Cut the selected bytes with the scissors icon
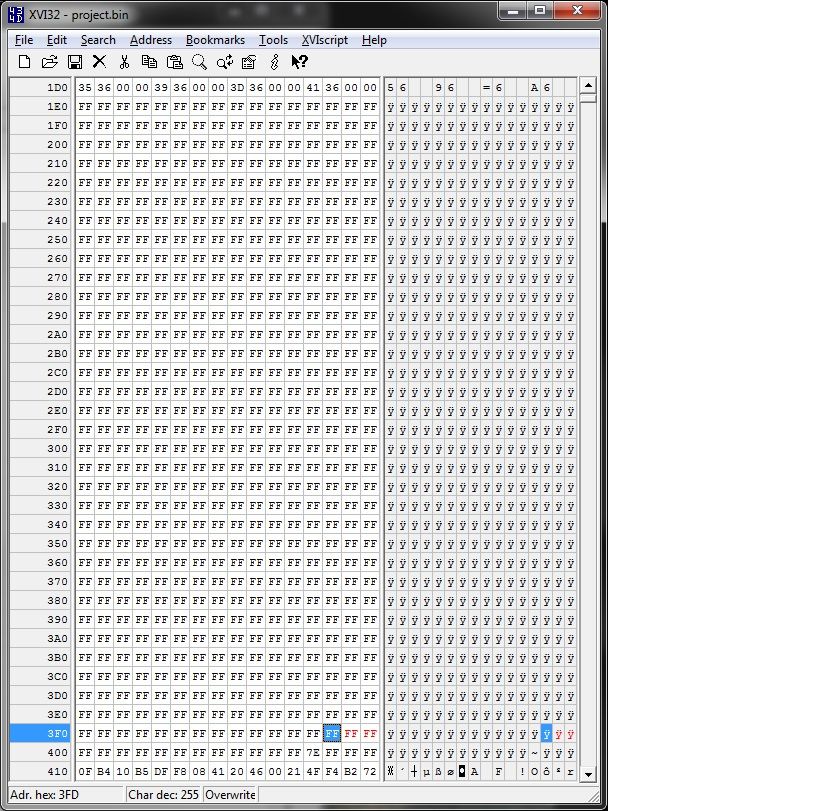This screenshot has width=819, height=811. click(x=124, y=61)
